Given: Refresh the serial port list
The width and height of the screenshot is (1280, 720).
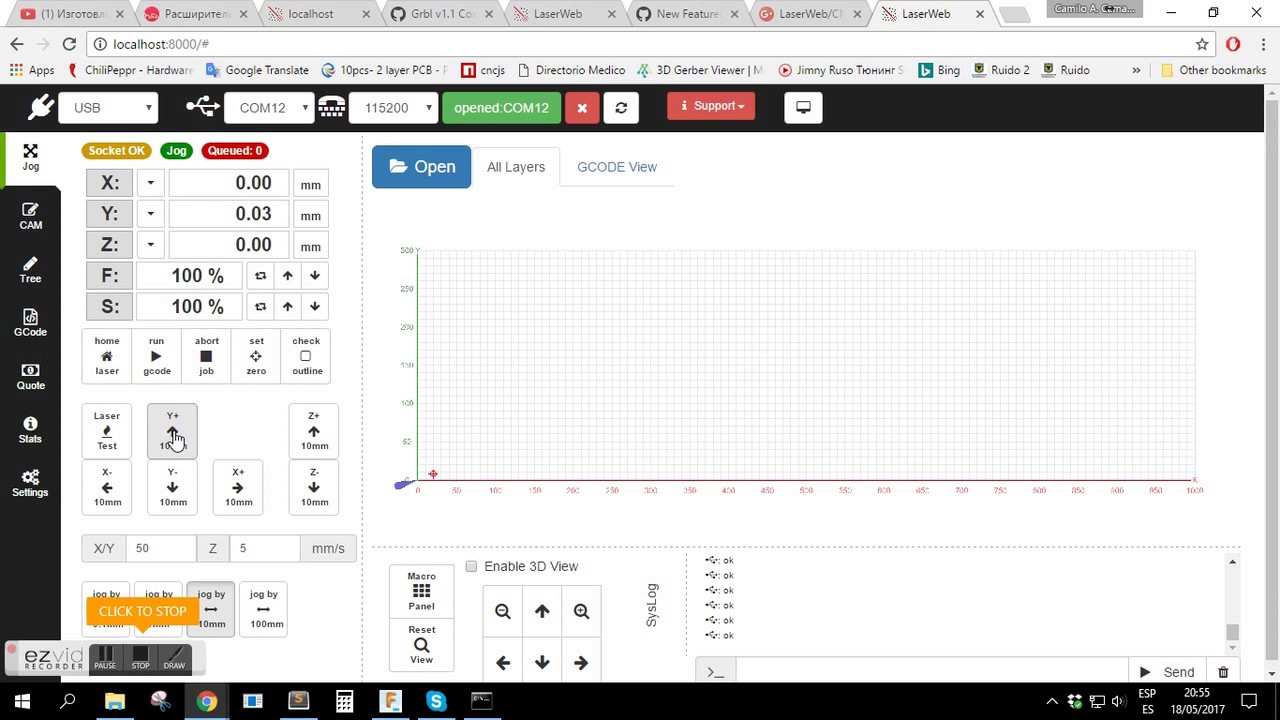Looking at the screenshot, I should point(621,108).
